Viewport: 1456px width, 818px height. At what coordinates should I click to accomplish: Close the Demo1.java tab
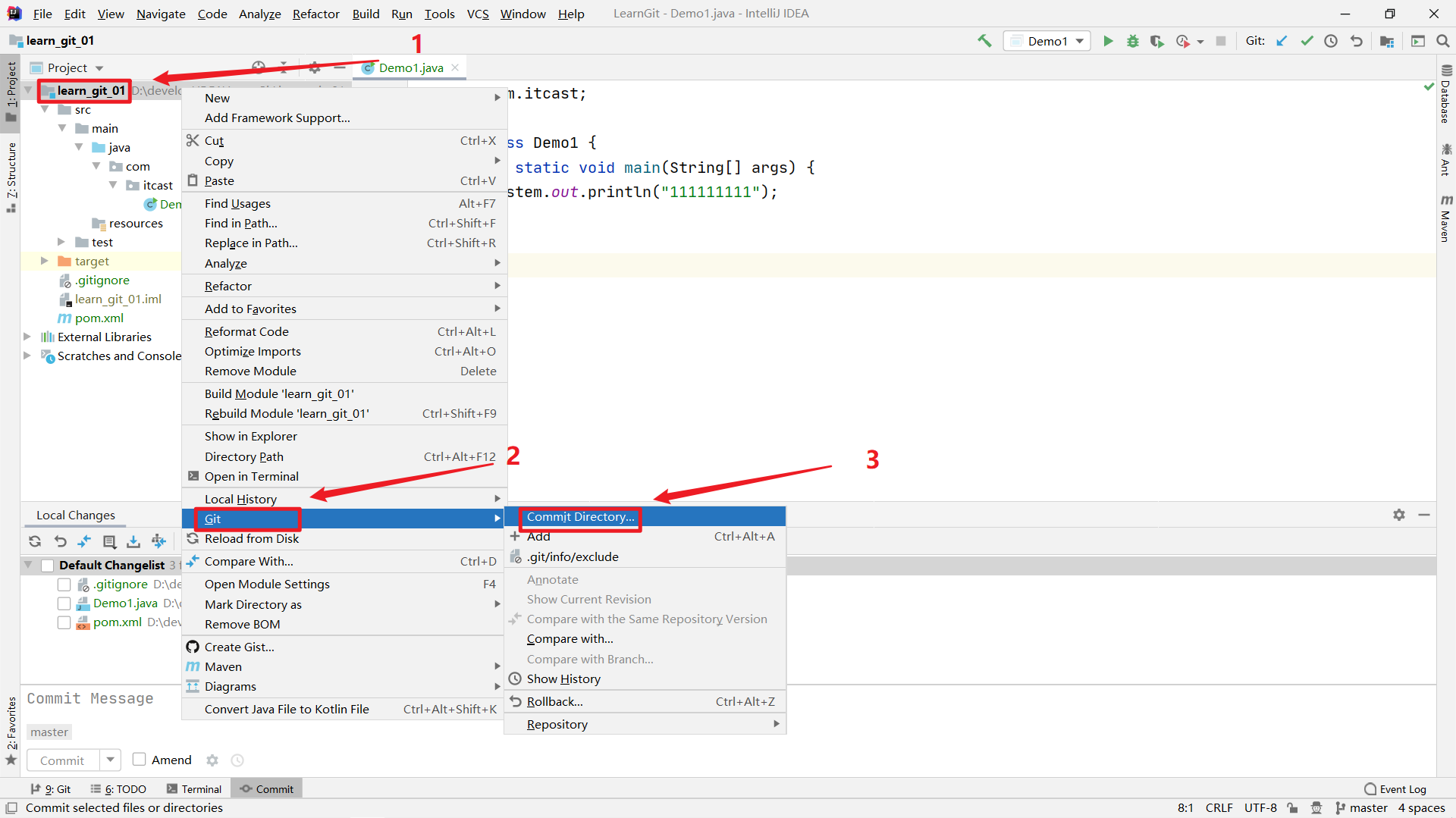click(455, 67)
